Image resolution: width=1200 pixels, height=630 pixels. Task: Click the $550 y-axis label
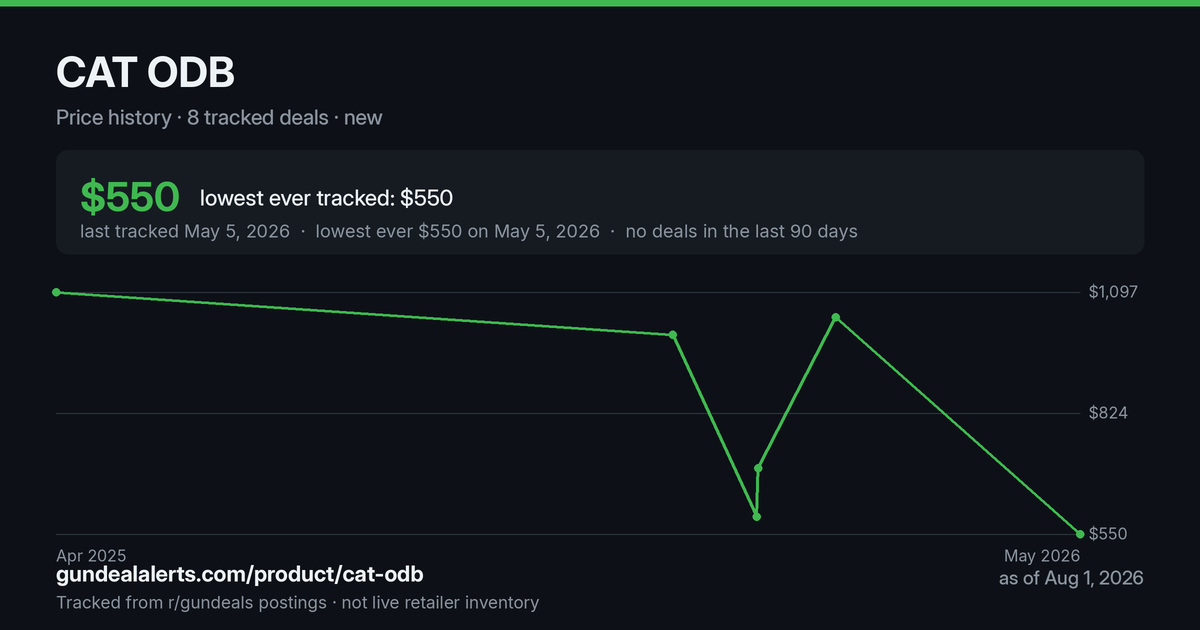[x=1108, y=534]
